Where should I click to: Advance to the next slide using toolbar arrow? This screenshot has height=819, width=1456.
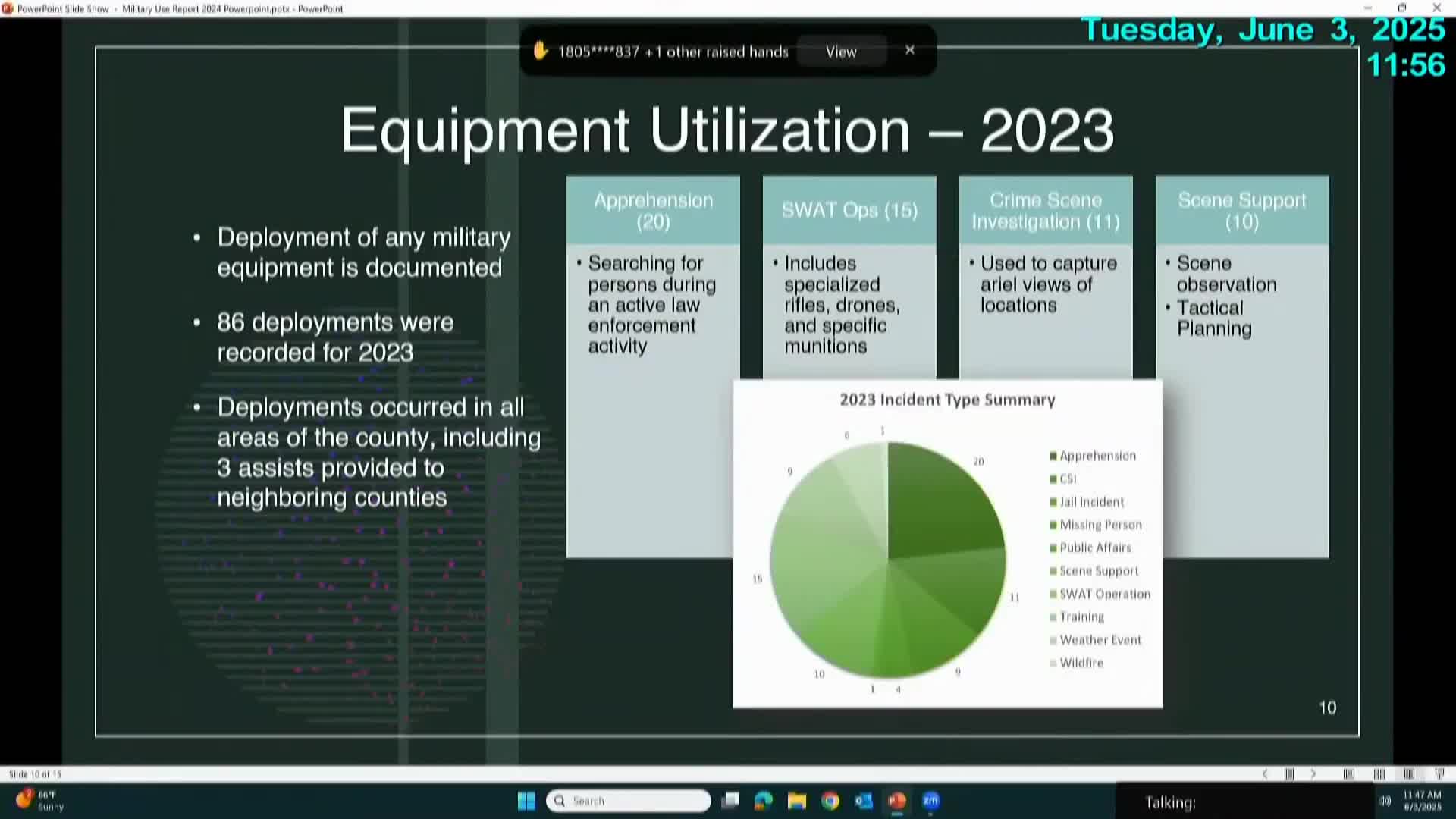1313,773
